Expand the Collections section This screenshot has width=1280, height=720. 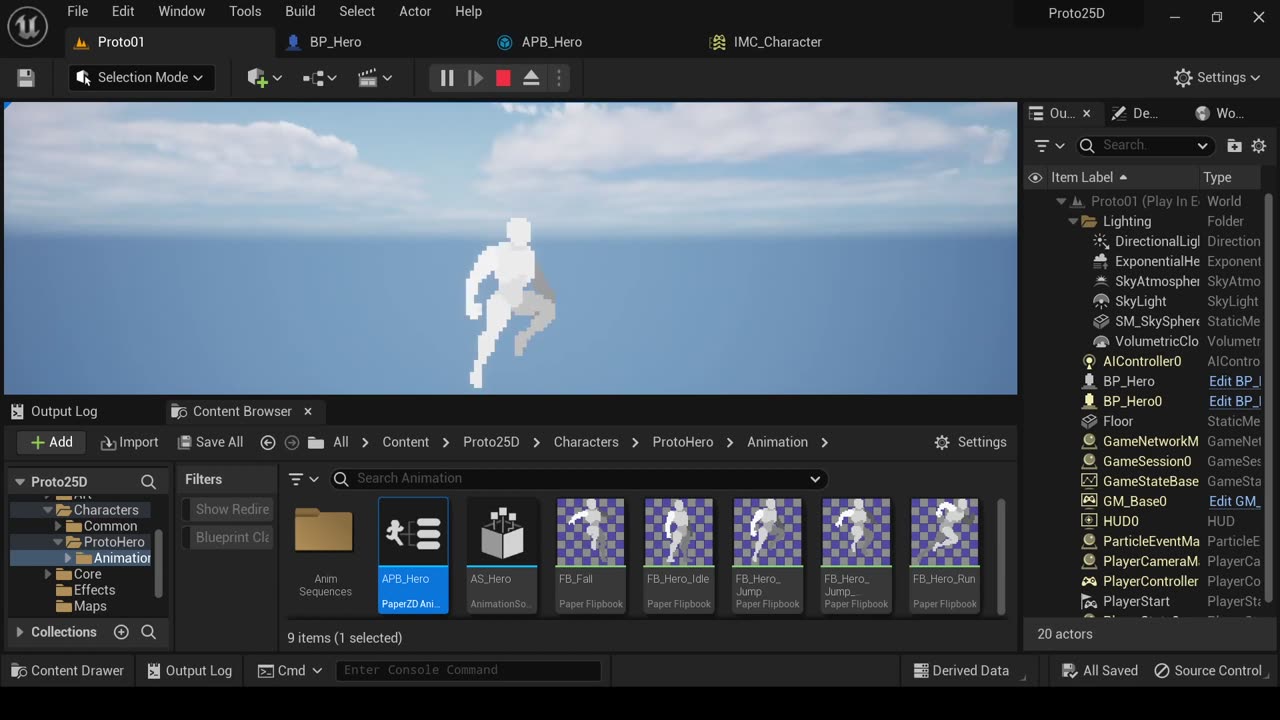[19, 632]
